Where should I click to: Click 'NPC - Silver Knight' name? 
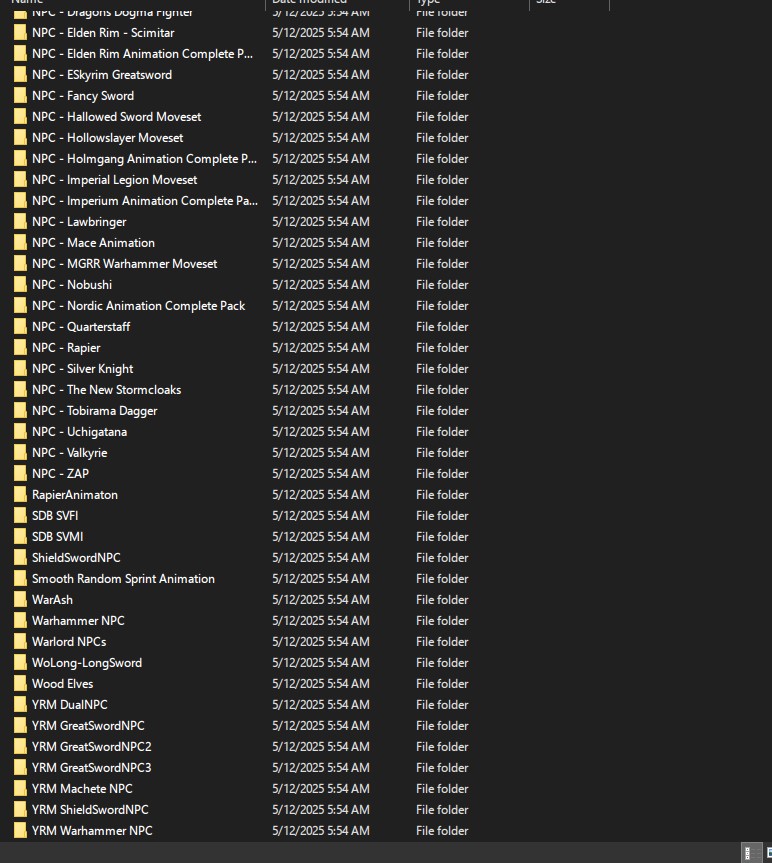point(83,369)
